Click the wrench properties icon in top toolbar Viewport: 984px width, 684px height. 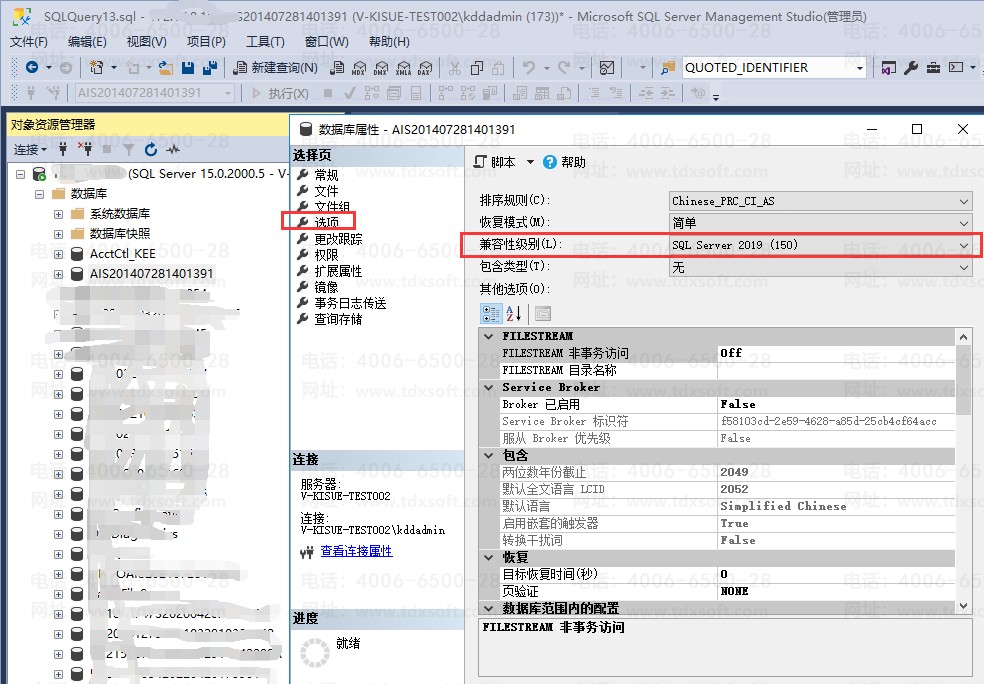coord(911,68)
